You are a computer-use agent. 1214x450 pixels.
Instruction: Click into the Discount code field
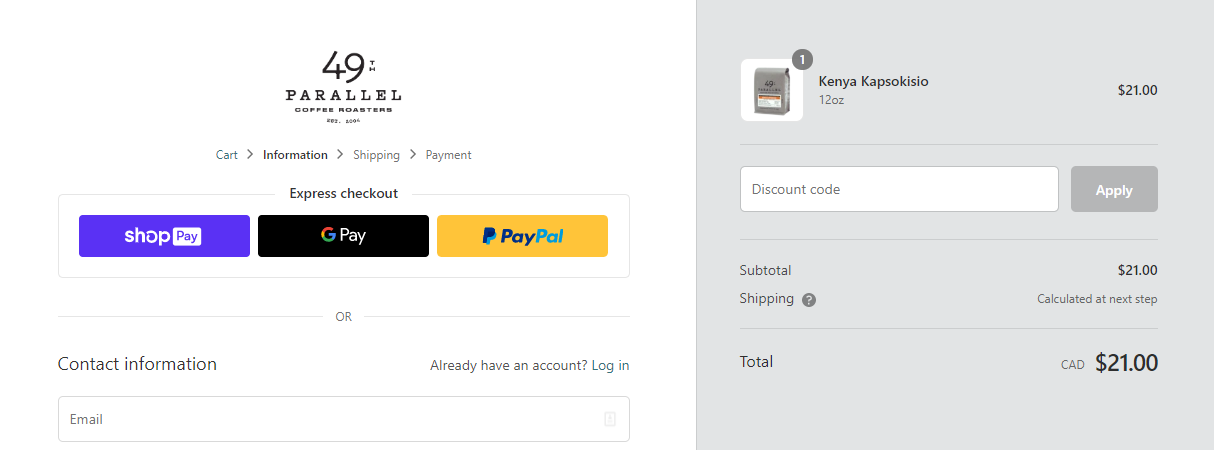[x=898, y=189]
